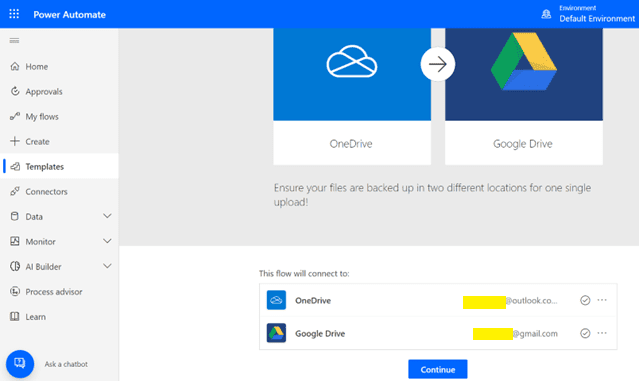Click the Google Drive connection checkmark
Screen dimensions: 639x381
point(585,333)
